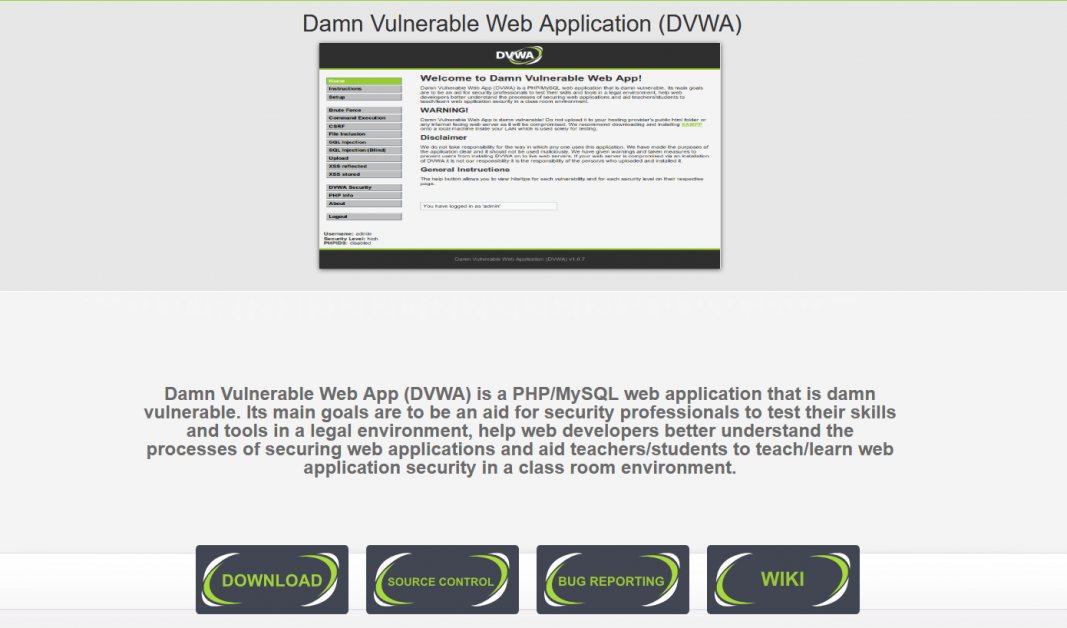Viewport: 1067px width, 628px height.
Task: Click the logged in as admin message box
Action: click(489, 206)
